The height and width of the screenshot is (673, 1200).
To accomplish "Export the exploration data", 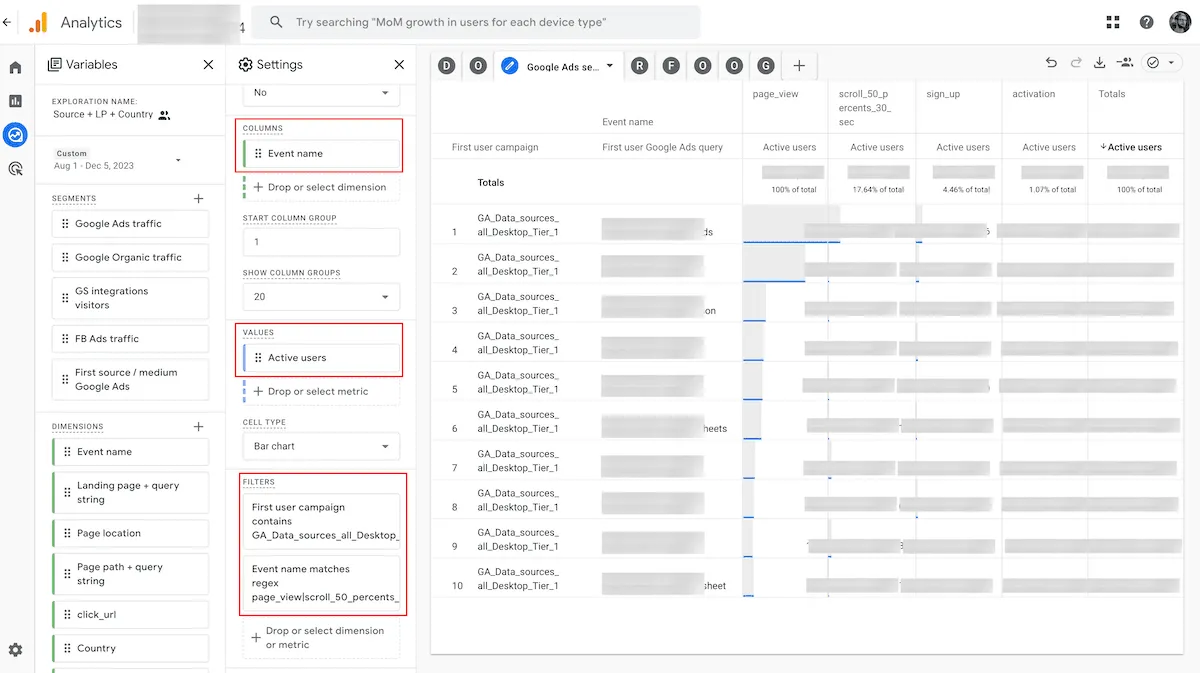I will (x=1099, y=62).
